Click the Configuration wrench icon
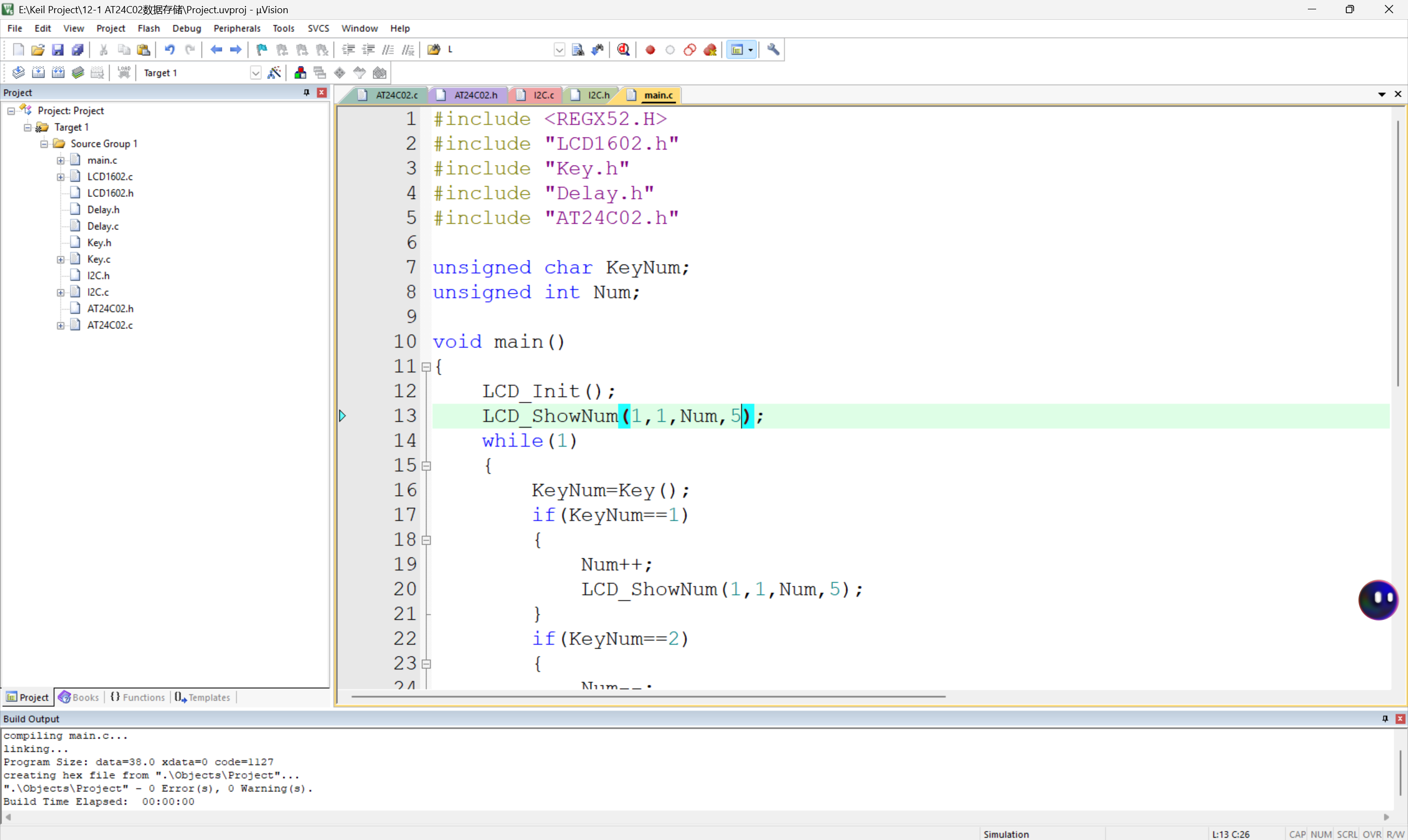The height and width of the screenshot is (840, 1408). [x=774, y=50]
